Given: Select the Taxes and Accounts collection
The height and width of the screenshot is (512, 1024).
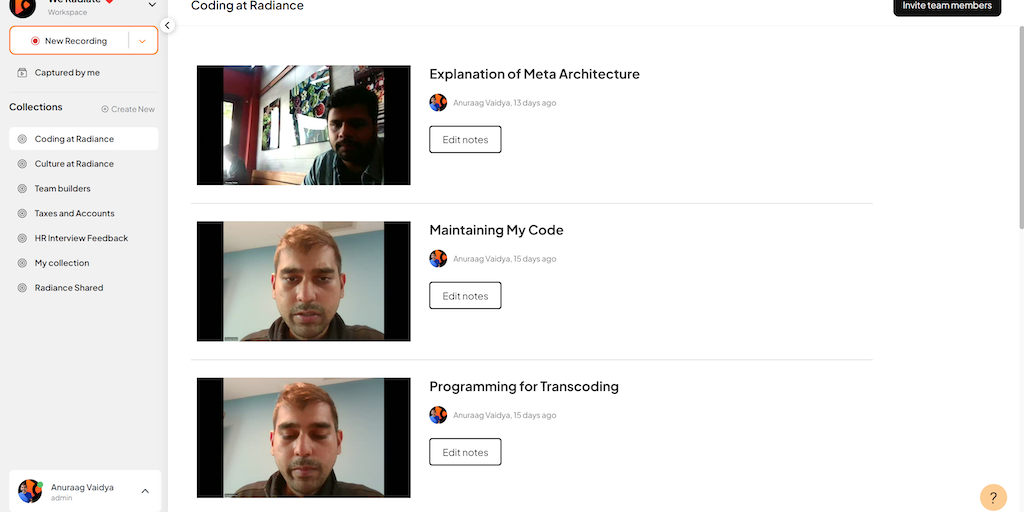Looking at the screenshot, I should pyautogui.click(x=74, y=214).
